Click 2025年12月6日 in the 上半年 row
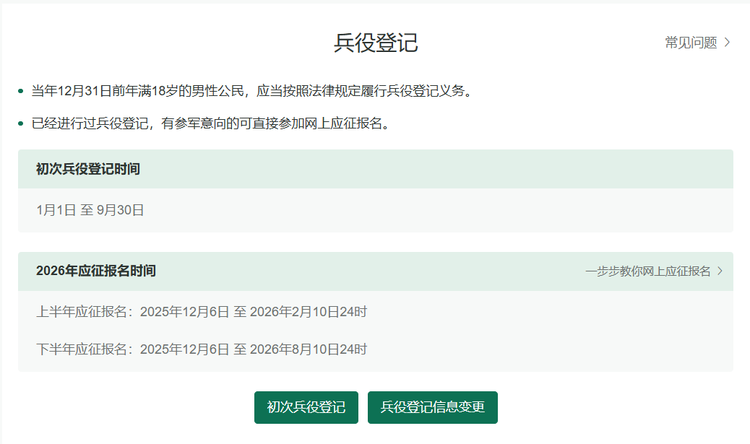This screenshot has height=444, width=750. 185,312
